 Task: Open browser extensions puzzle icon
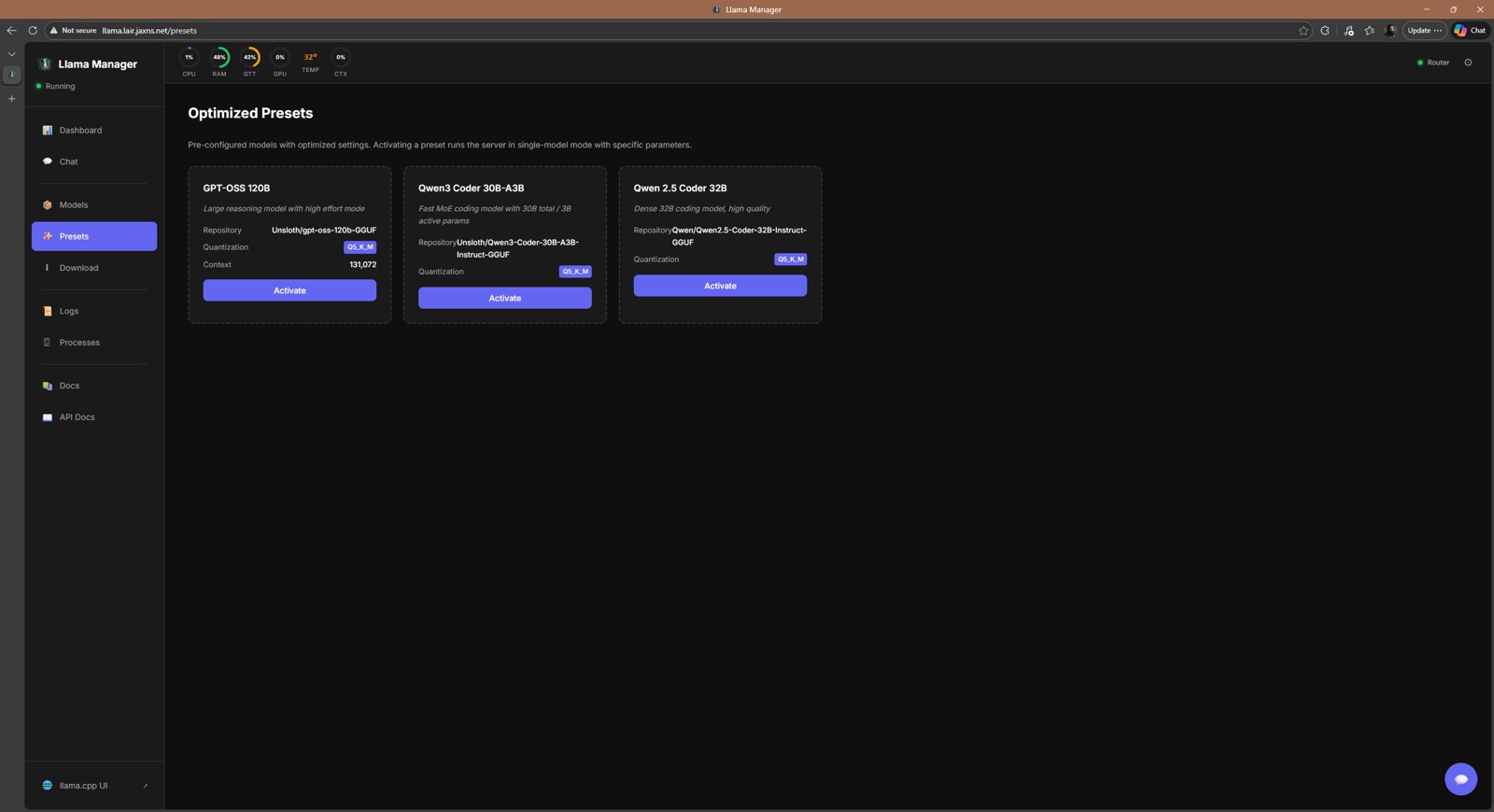pyautogui.click(x=1325, y=31)
